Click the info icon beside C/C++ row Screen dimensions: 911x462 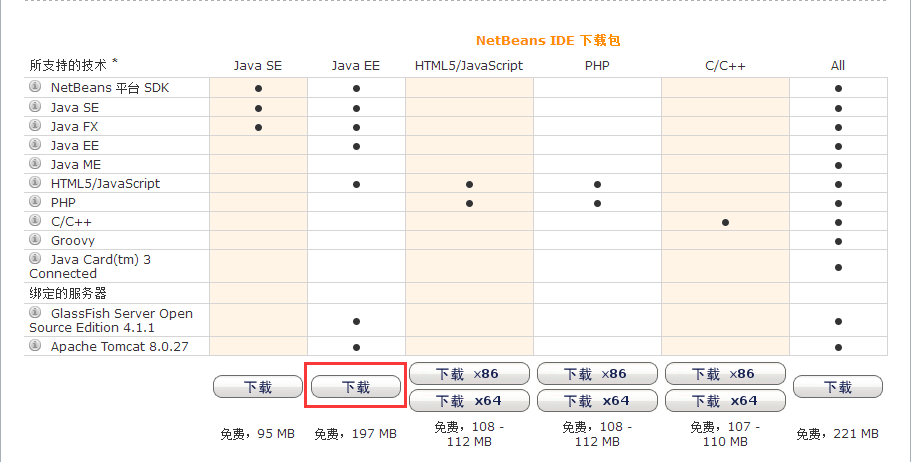[35, 220]
